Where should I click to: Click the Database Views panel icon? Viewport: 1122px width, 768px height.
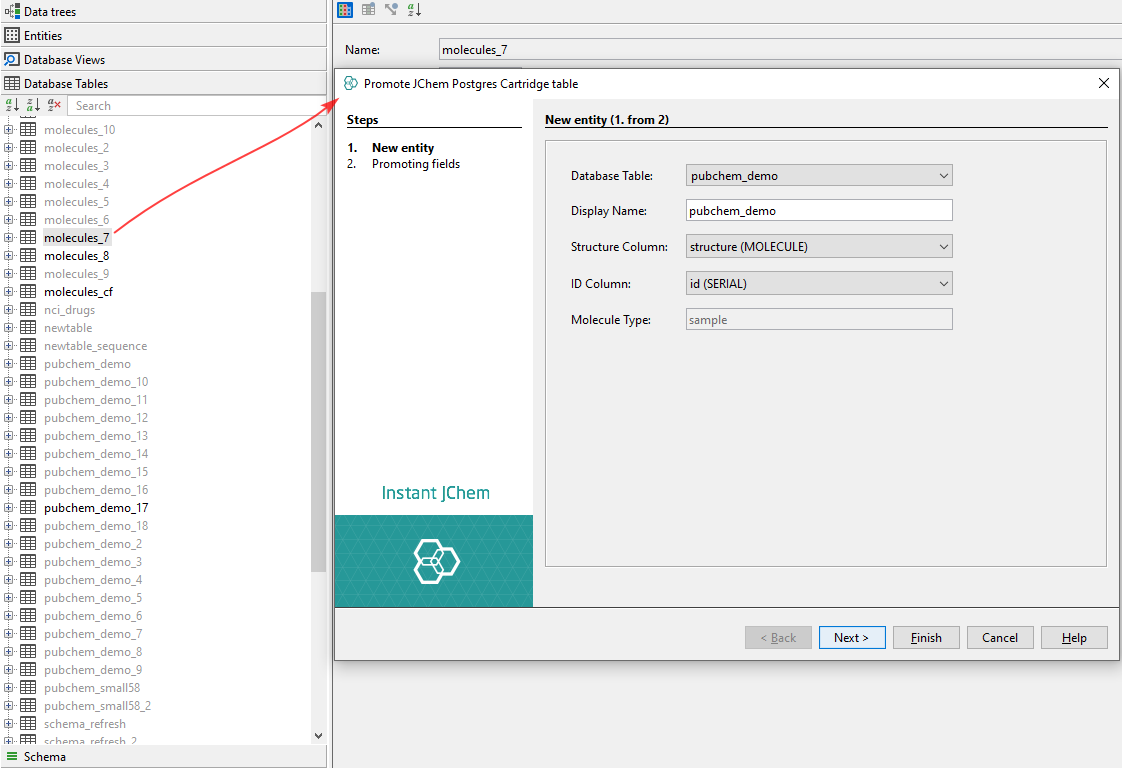pyautogui.click(x=11, y=59)
